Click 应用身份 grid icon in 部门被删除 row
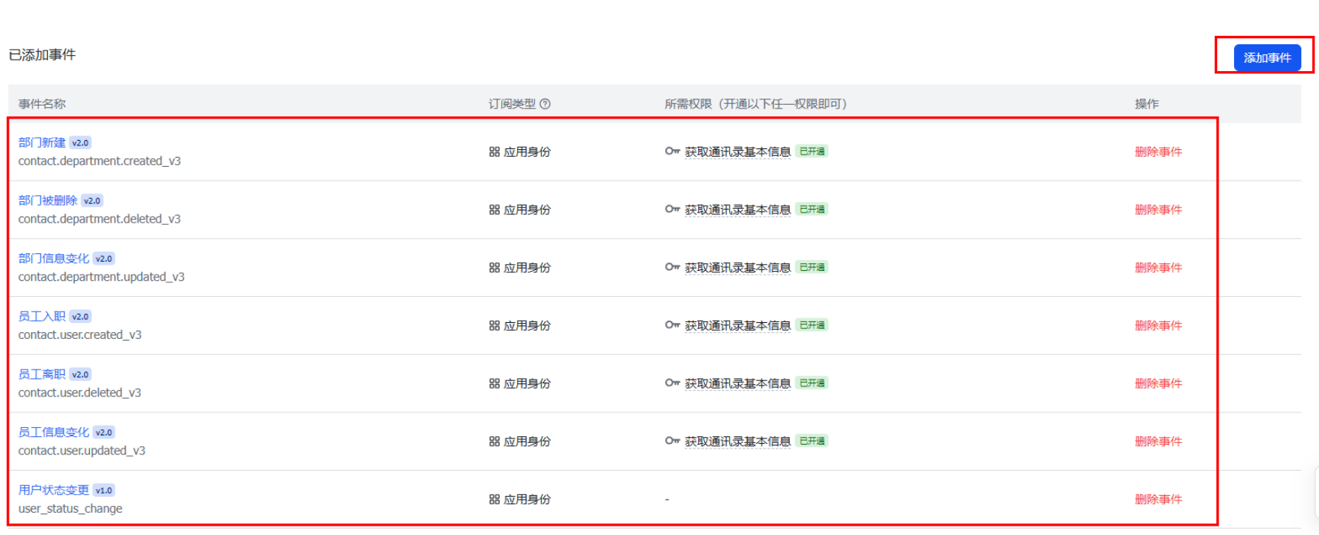 tap(494, 210)
